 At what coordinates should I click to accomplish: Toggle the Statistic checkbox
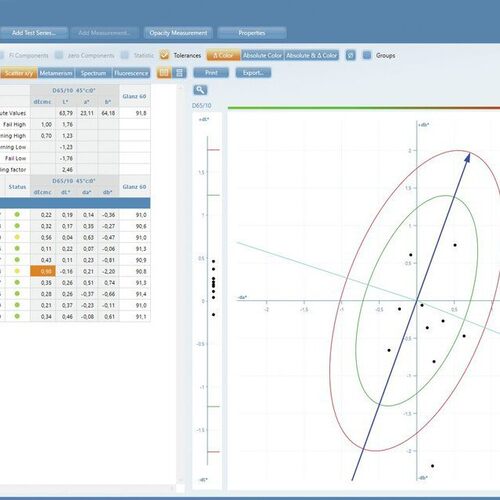(x=125, y=55)
